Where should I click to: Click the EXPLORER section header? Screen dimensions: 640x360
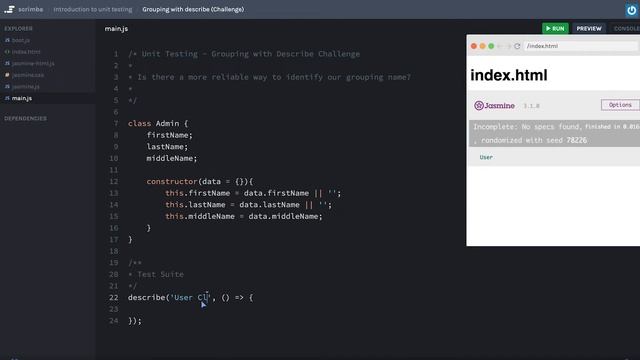coord(18,29)
